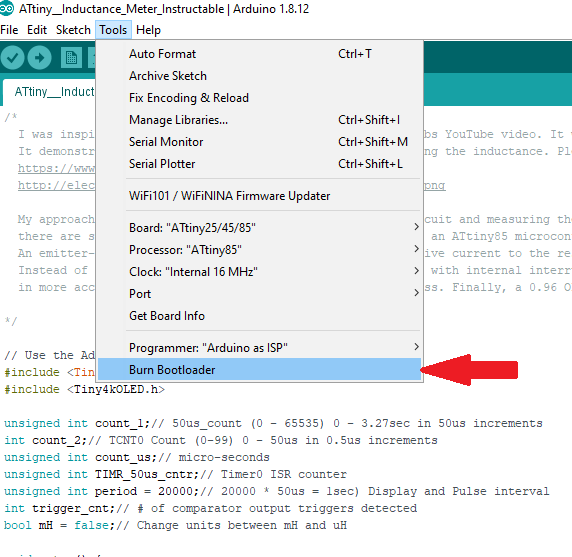Click the Upload arrow toolbar icon
This screenshot has height=557, width=572.
coord(39,58)
